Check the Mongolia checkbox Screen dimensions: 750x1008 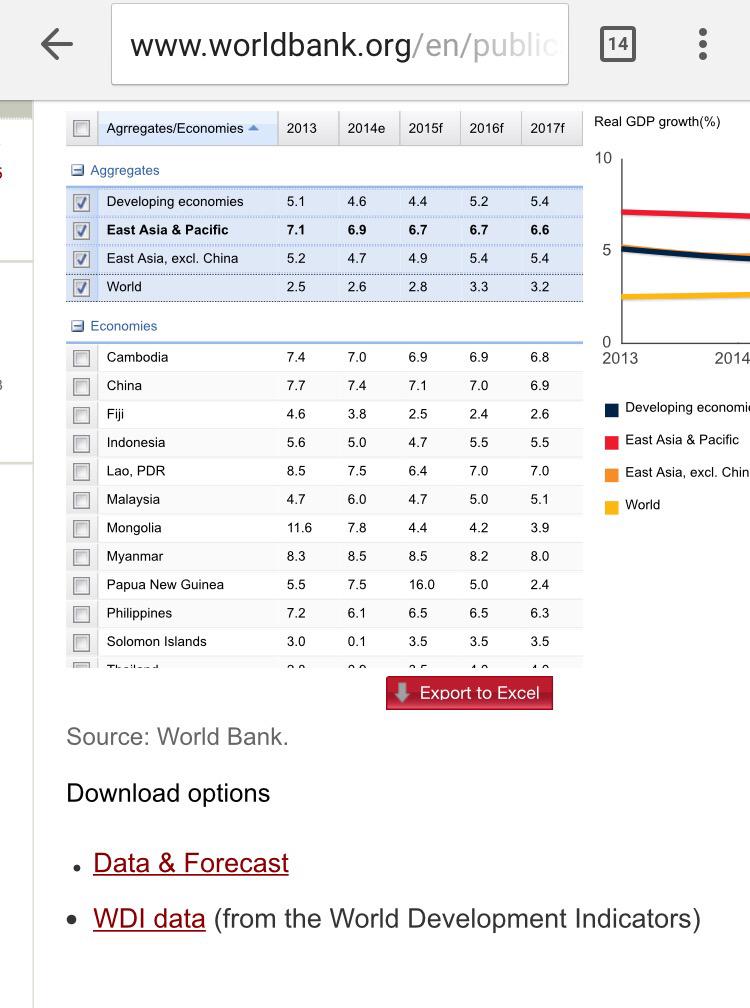pos(82,529)
